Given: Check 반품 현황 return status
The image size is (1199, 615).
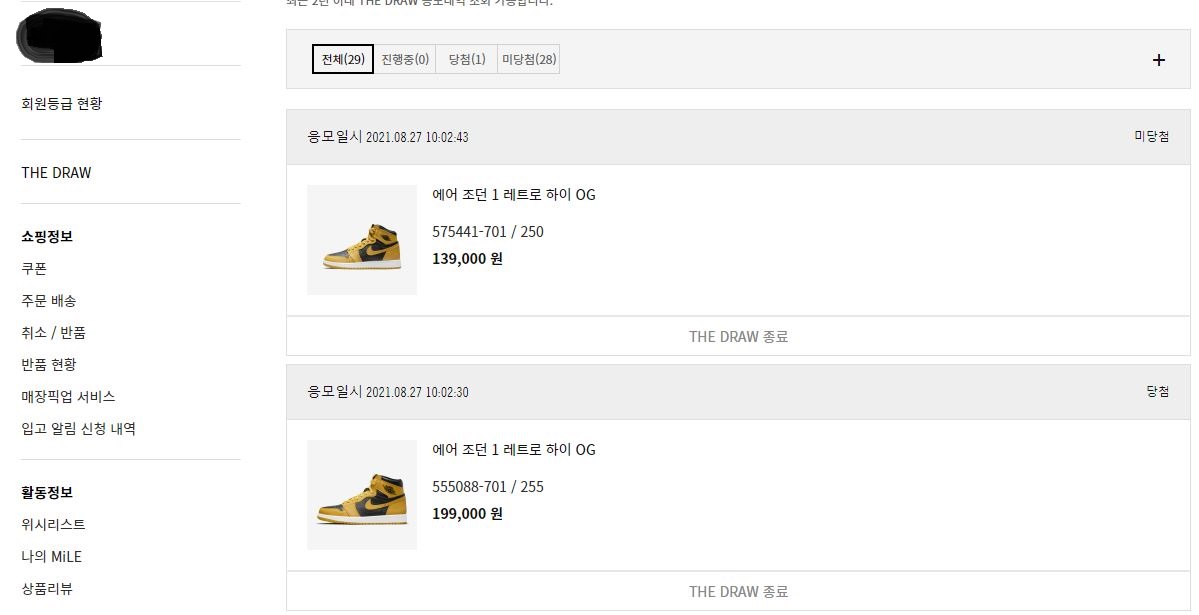Looking at the screenshot, I should pos(49,364).
